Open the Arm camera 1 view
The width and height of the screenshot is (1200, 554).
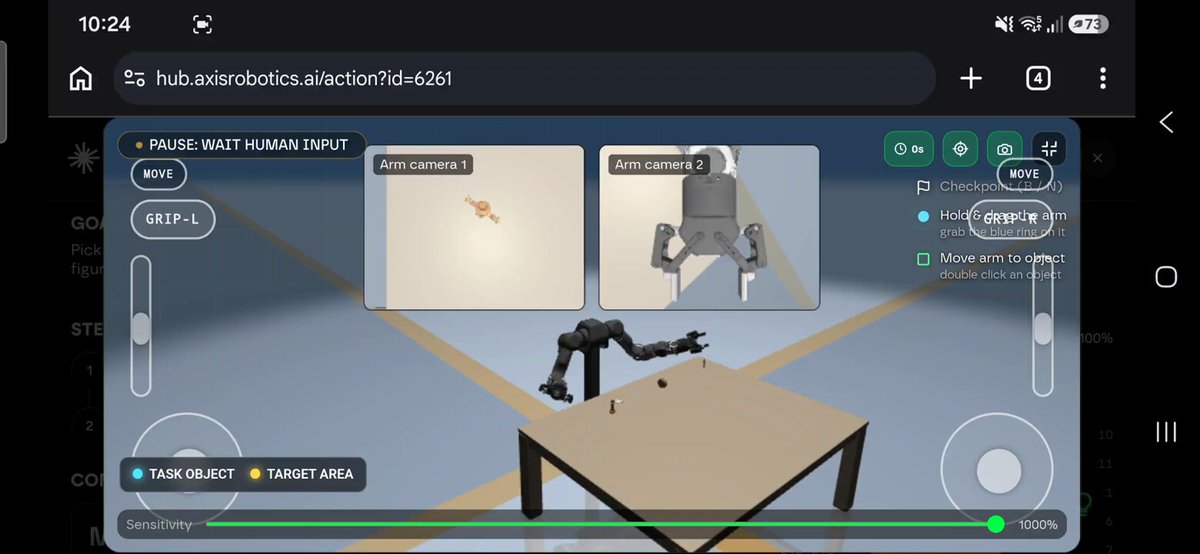(474, 227)
